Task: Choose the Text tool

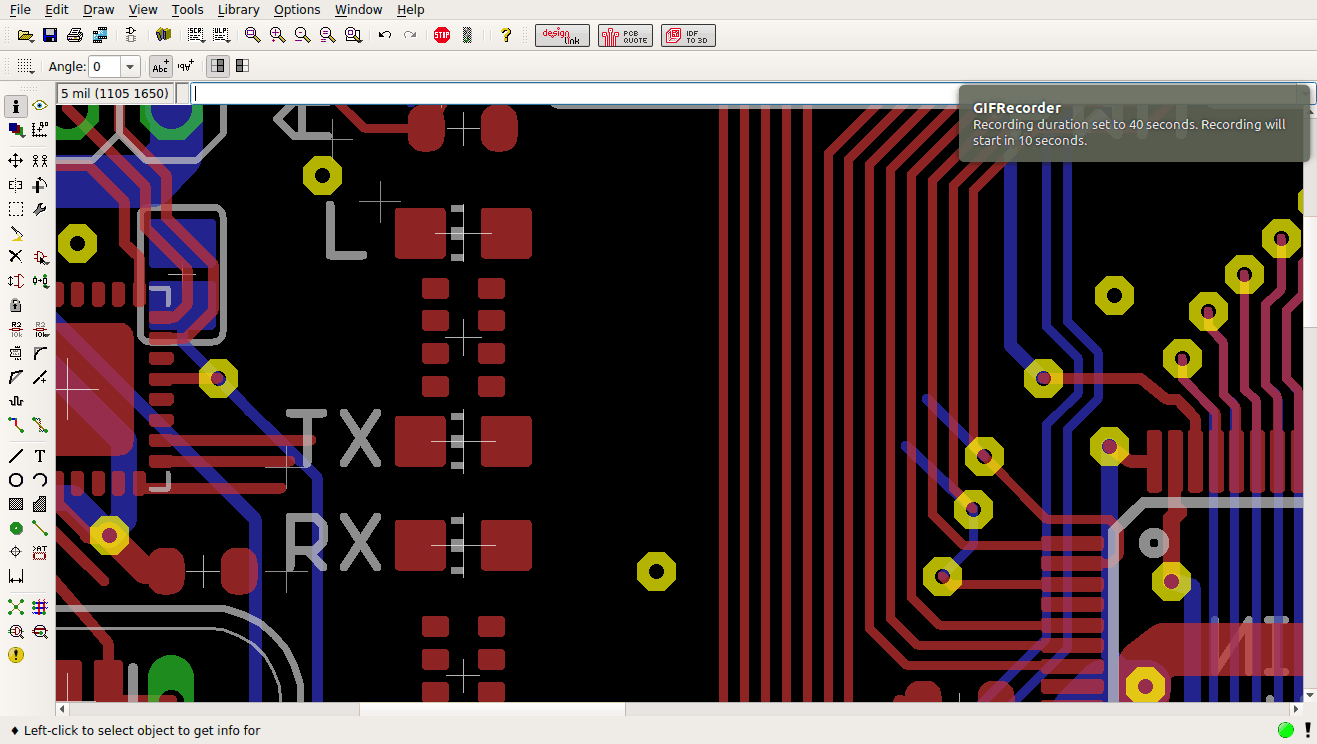Action: coord(40,456)
